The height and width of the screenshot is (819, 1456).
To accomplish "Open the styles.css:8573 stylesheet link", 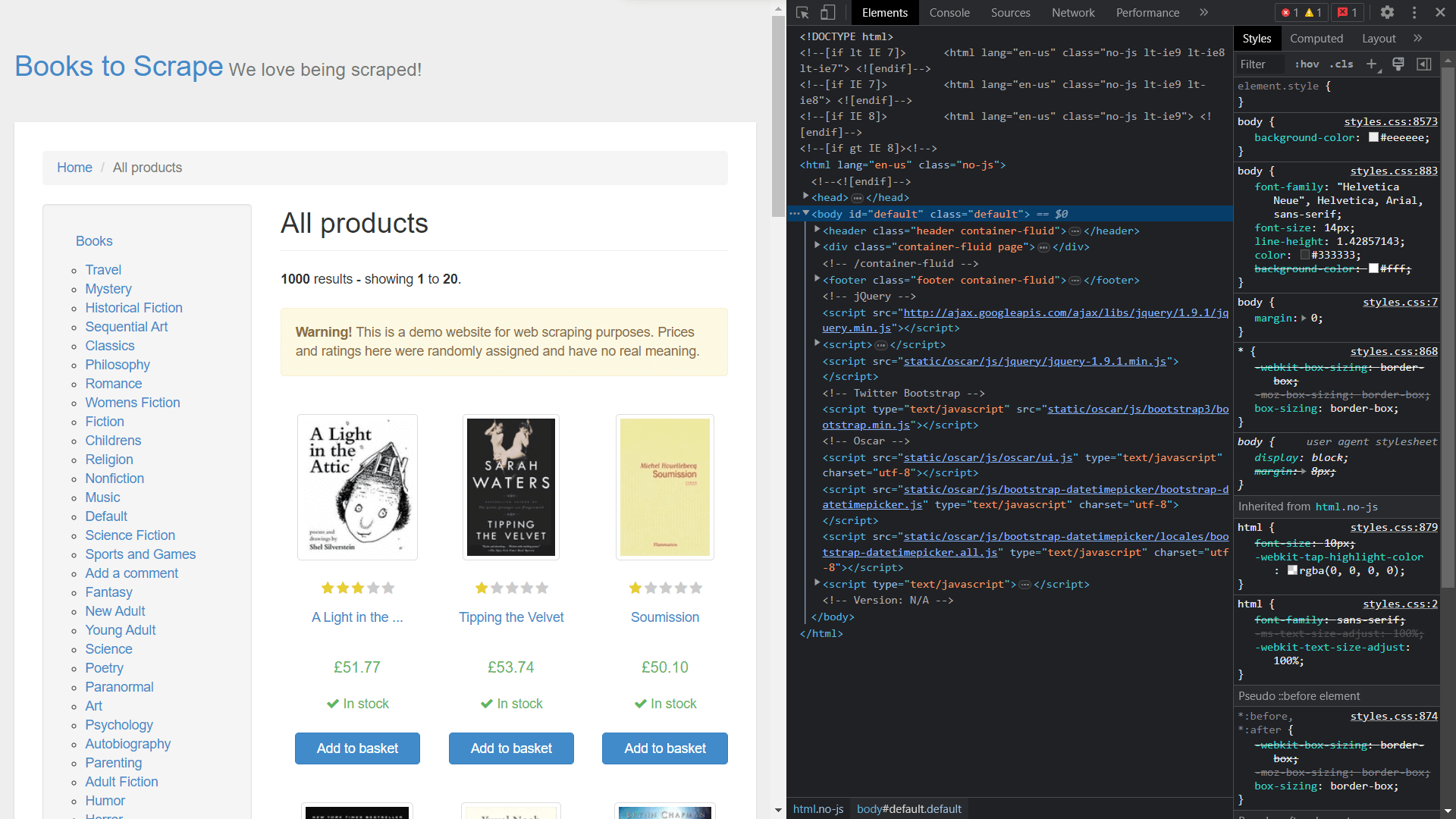I will [1390, 121].
